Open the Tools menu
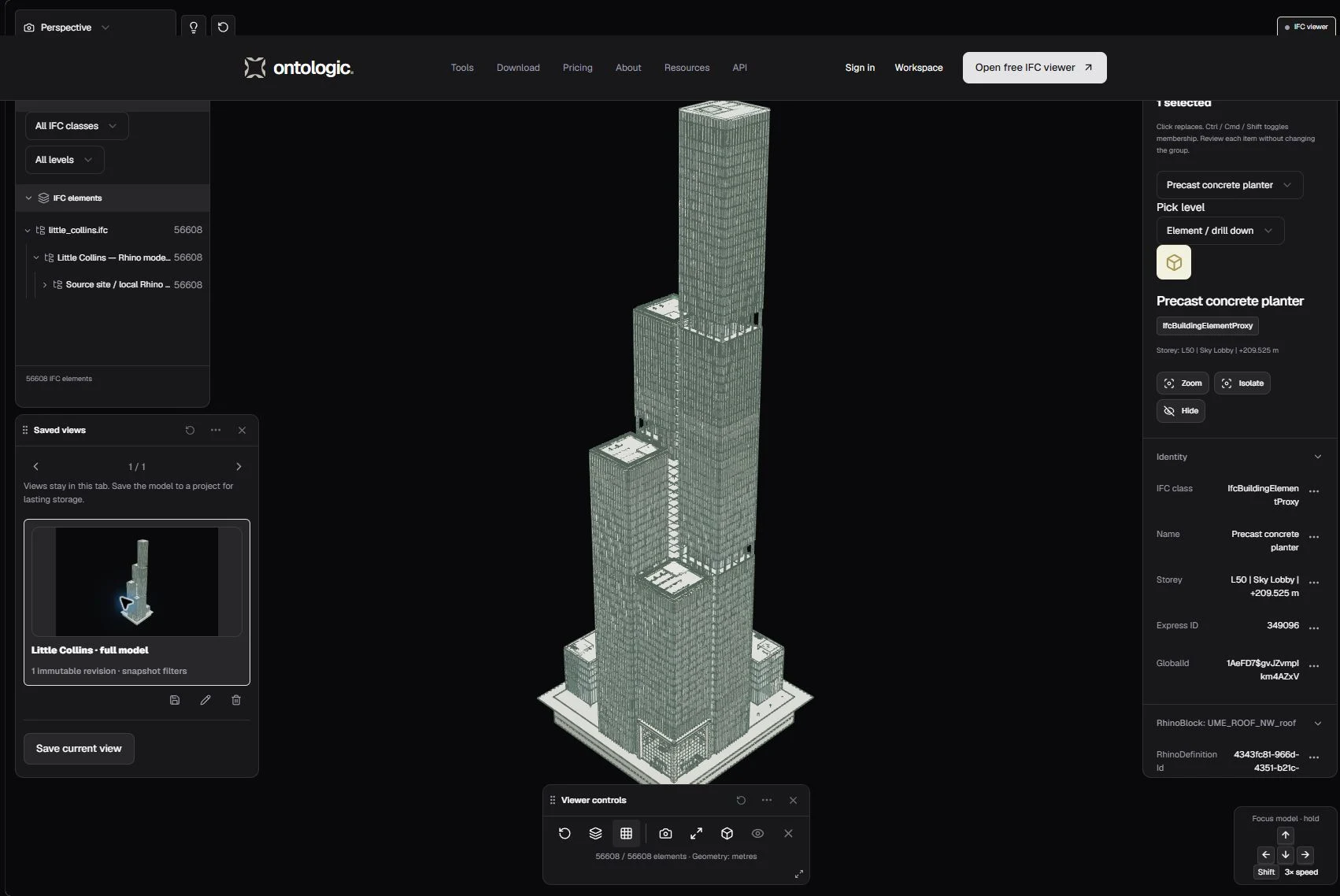 point(462,68)
